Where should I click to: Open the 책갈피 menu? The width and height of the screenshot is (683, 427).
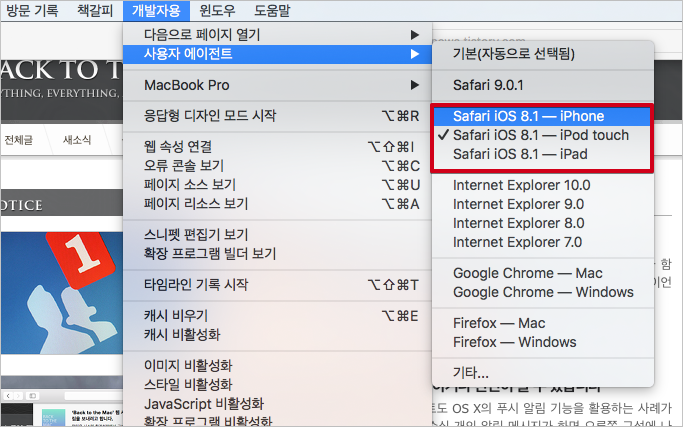[x=95, y=10]
